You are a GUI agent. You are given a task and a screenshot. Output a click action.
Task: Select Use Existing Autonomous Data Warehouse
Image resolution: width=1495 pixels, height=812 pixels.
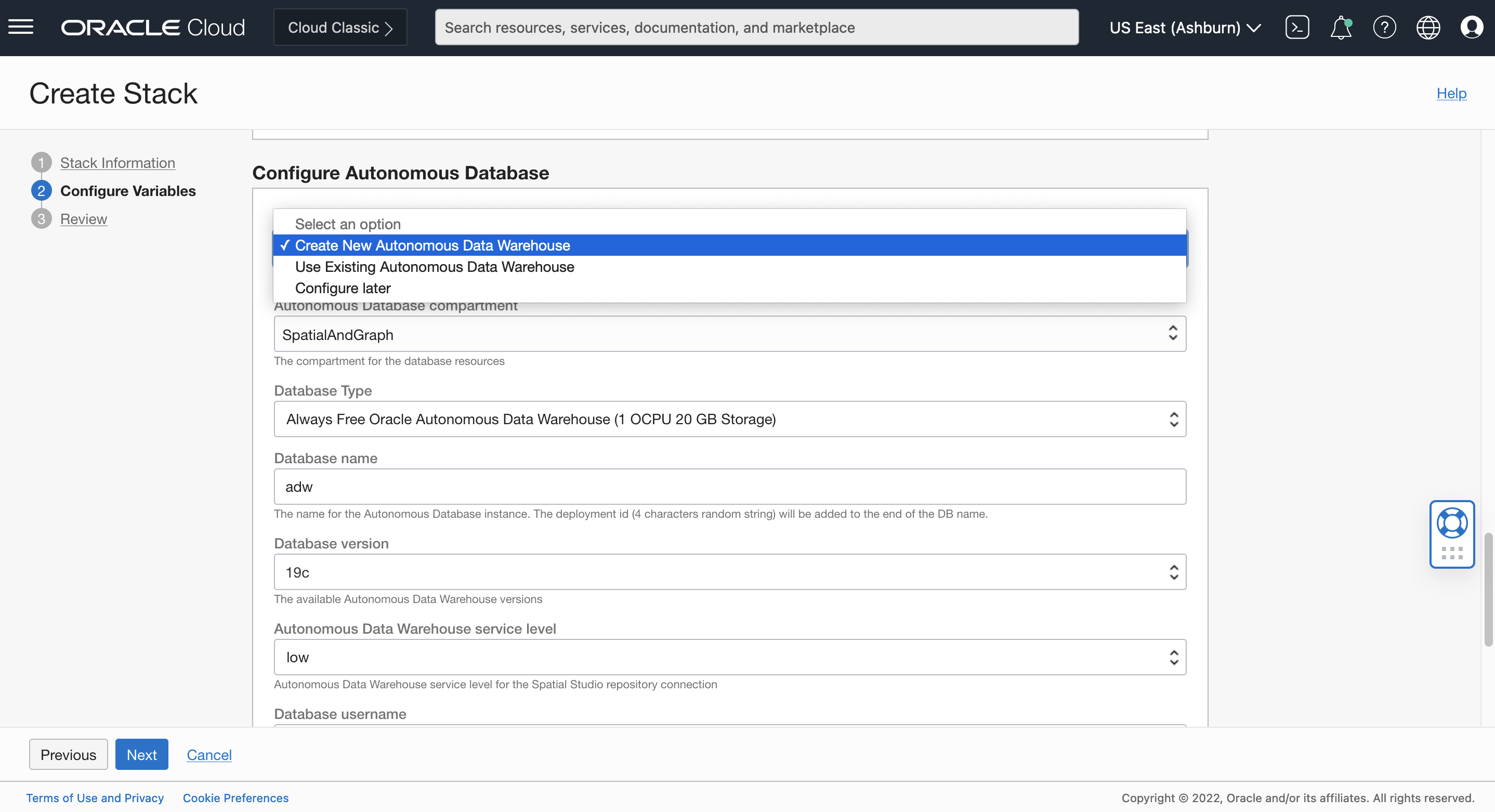[x=434, y=267]
